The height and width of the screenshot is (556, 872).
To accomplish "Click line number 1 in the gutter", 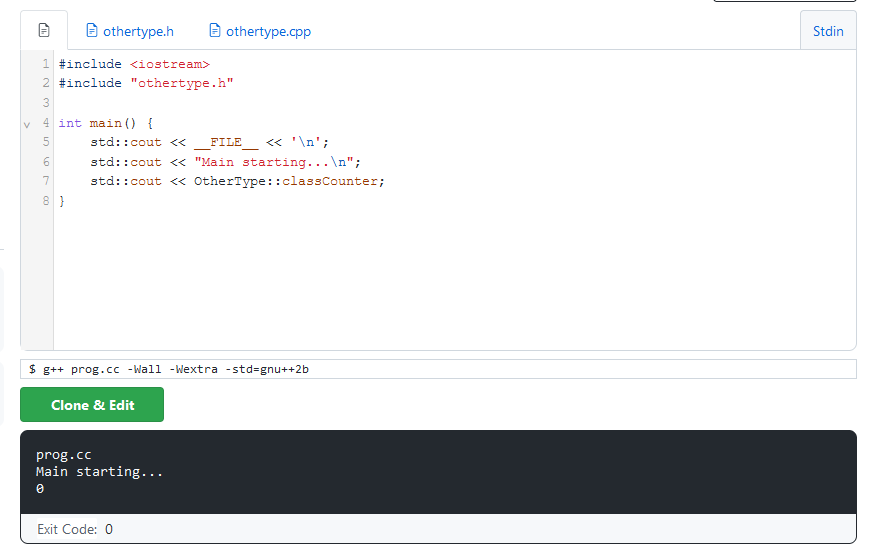I will click(45, 64).
